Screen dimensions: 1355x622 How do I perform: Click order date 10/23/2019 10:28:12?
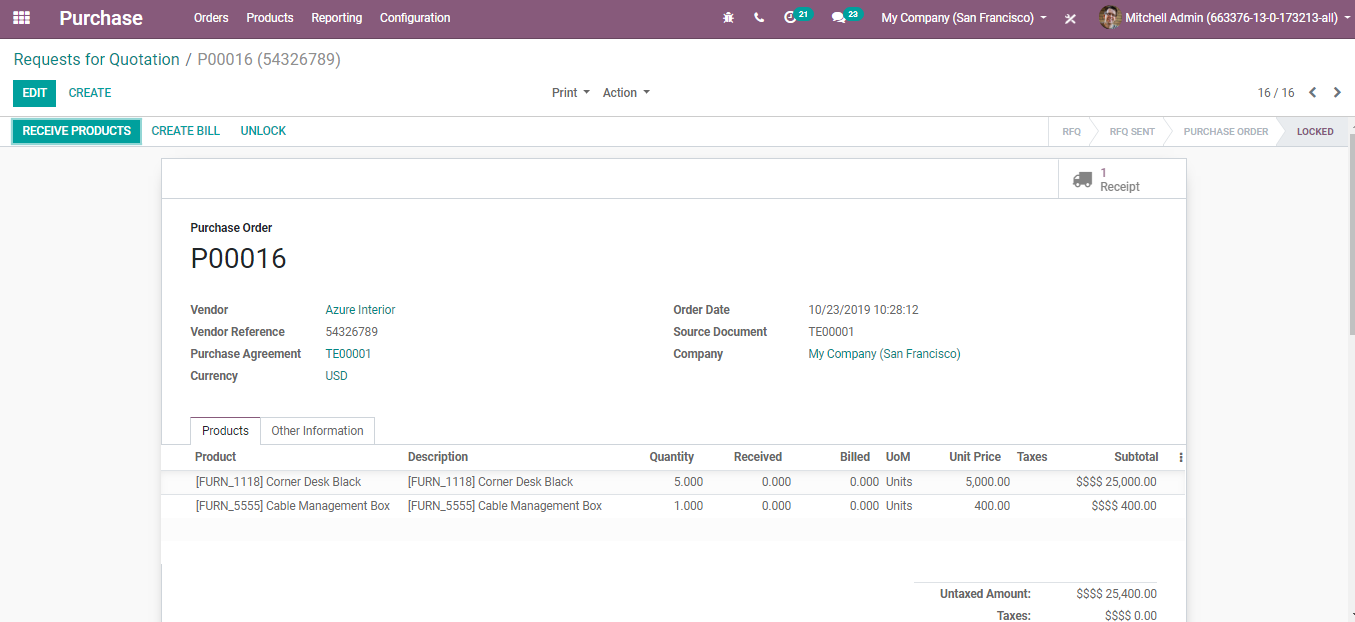point(863,310)
